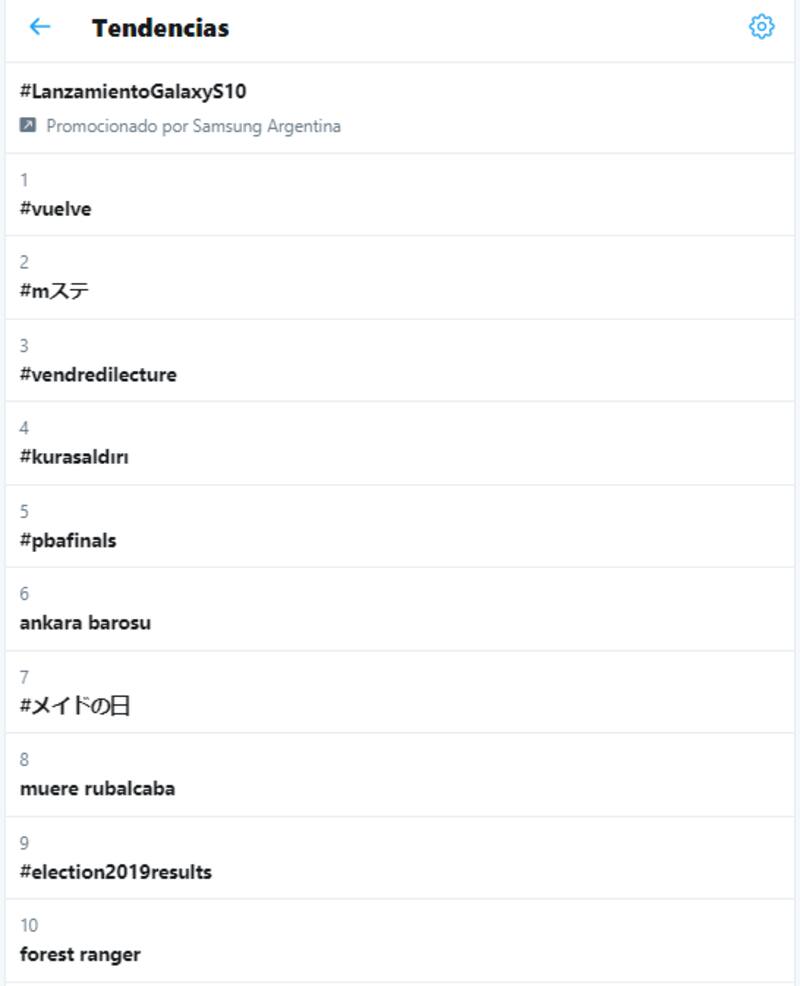Open the #メイドの日 trend
The height and width of the screenshot is (986, 800).
point(75,706)
